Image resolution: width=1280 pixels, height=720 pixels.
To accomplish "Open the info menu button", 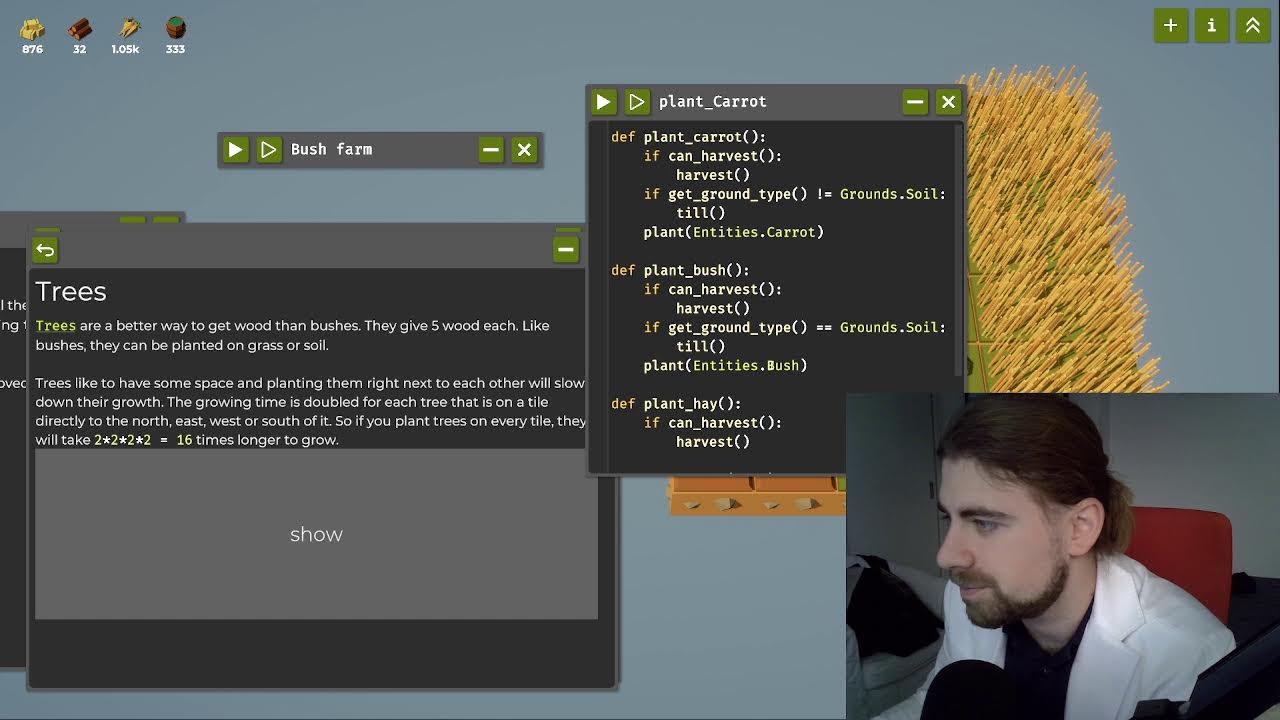I will click(x=1212, y=25).
